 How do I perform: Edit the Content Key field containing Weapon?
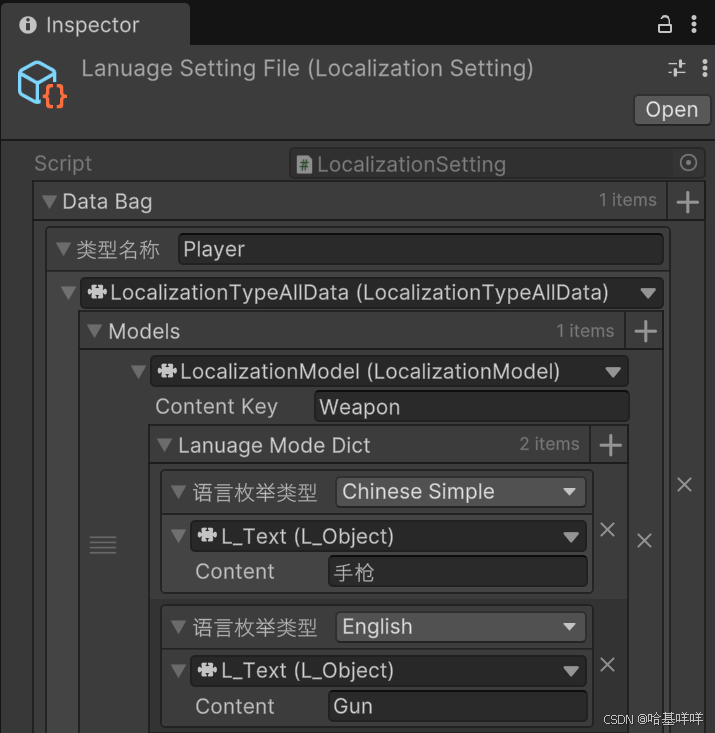pyautogui.click(x=471, y=407)
